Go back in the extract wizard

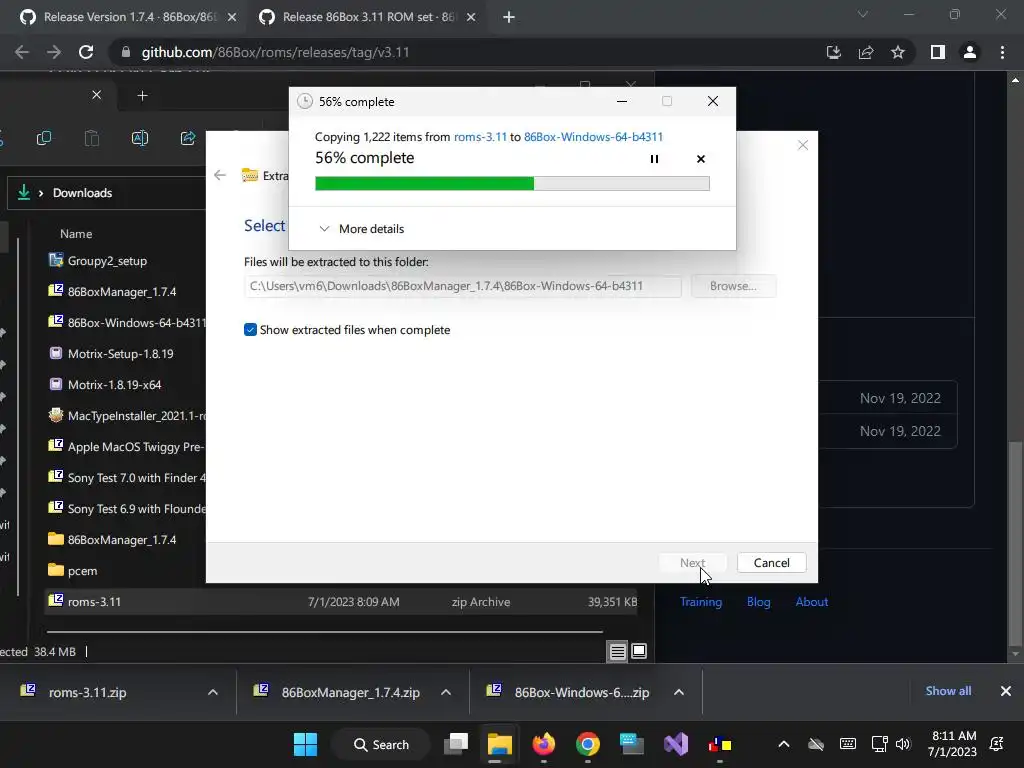[220, 175]
